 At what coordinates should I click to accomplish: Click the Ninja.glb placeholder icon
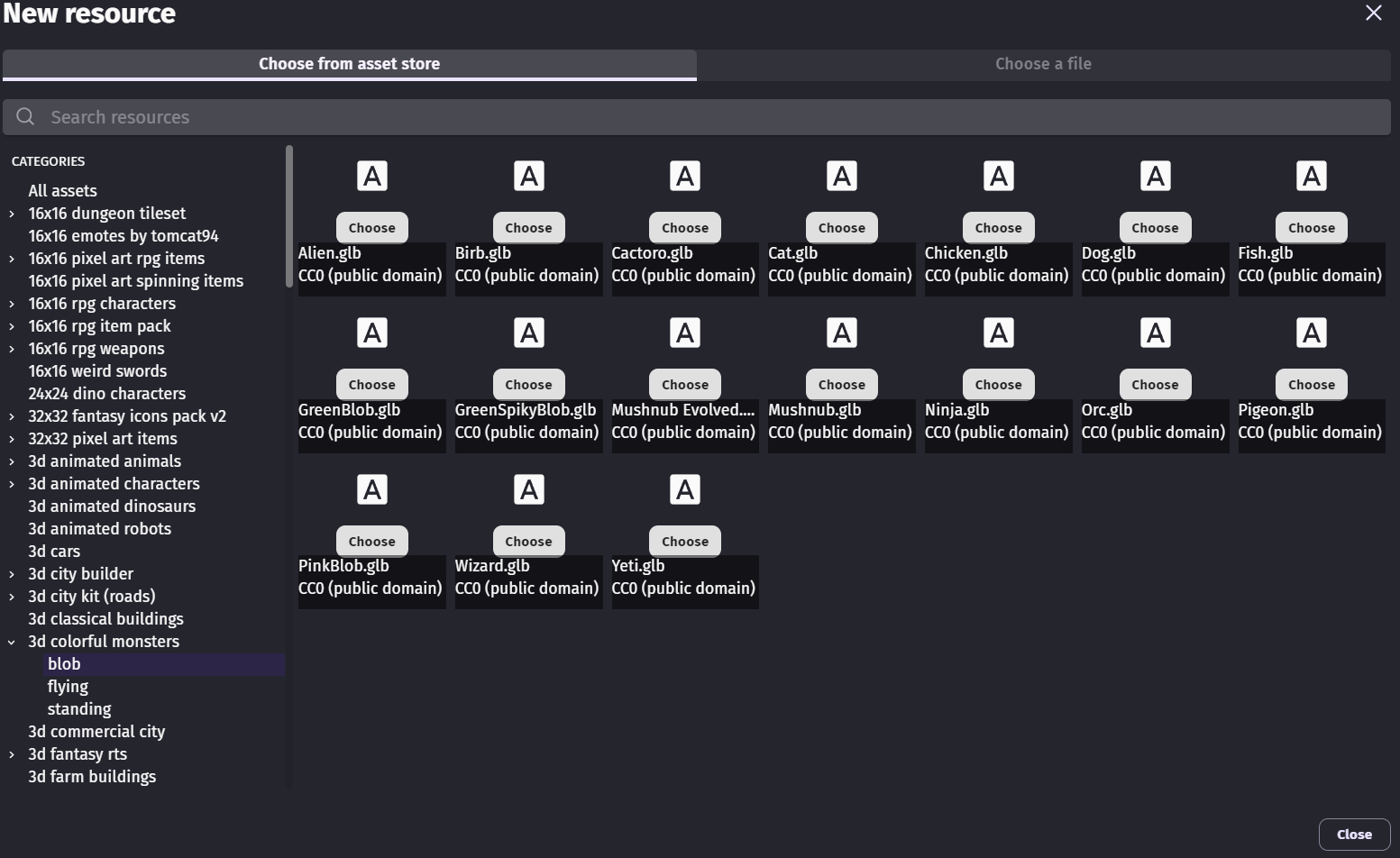tap(999, 333)
